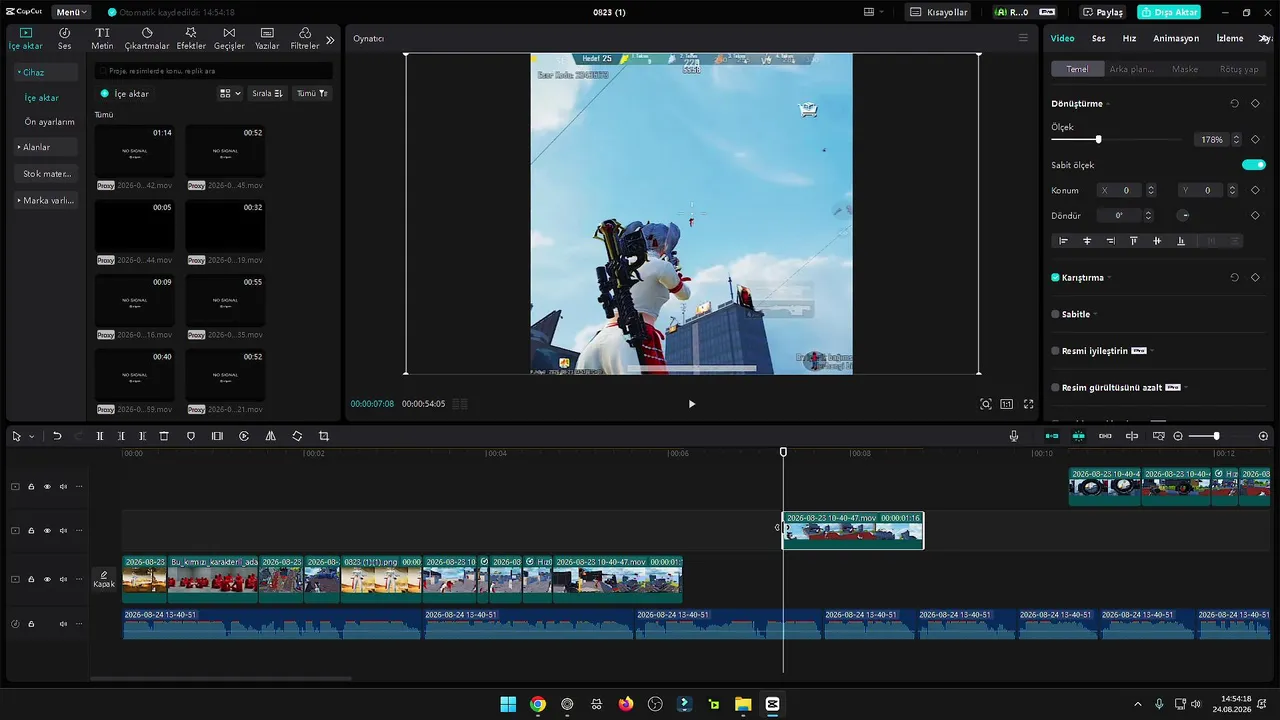1280x720 pixels.
Task: Click the rotate icon in timeline toolbar
Action: (297, 436)
